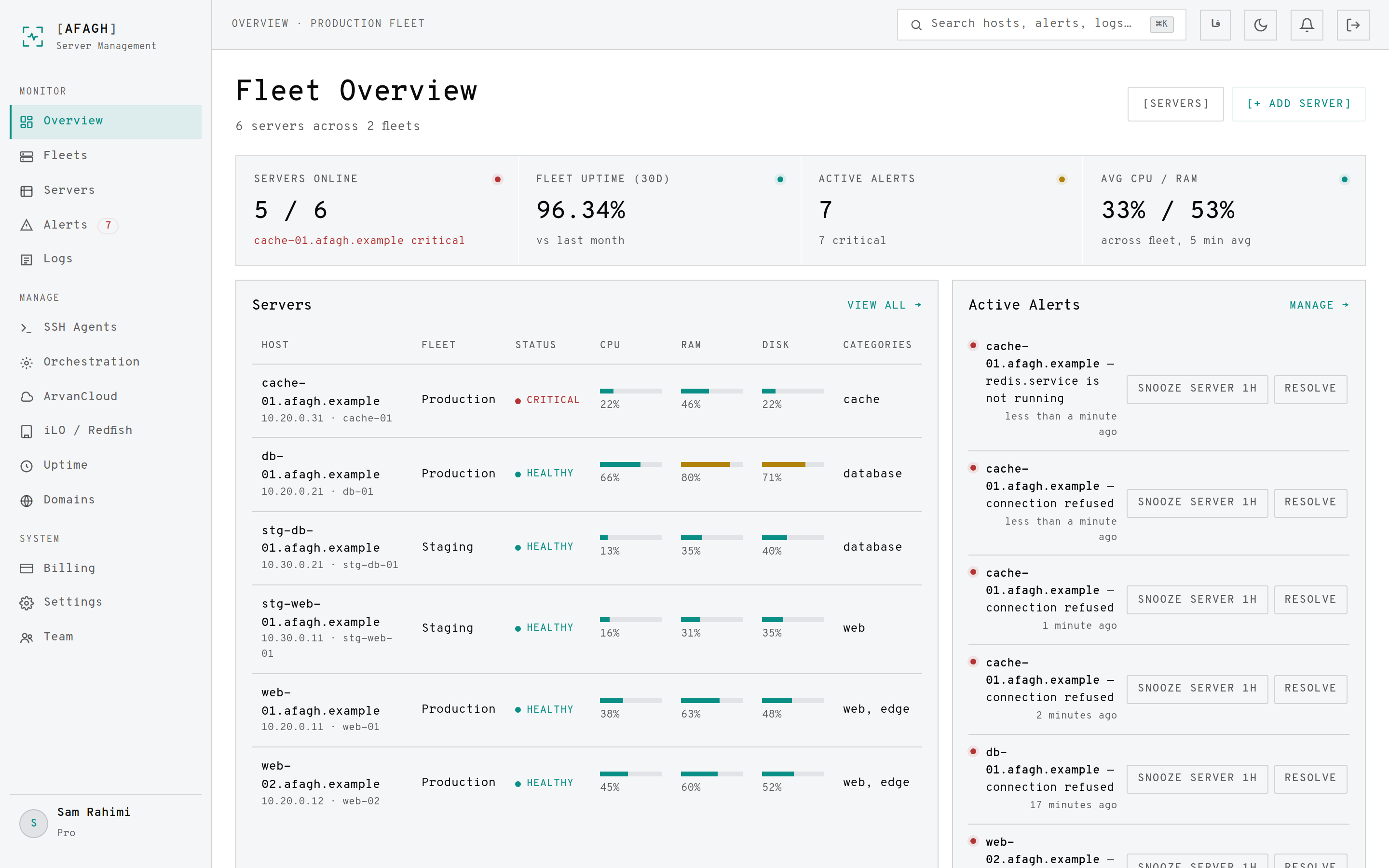The width and height of the screenshot is (1389, 868).
Task: Snooze server for redis.service not running alert
Action: tap(1198, 389)
